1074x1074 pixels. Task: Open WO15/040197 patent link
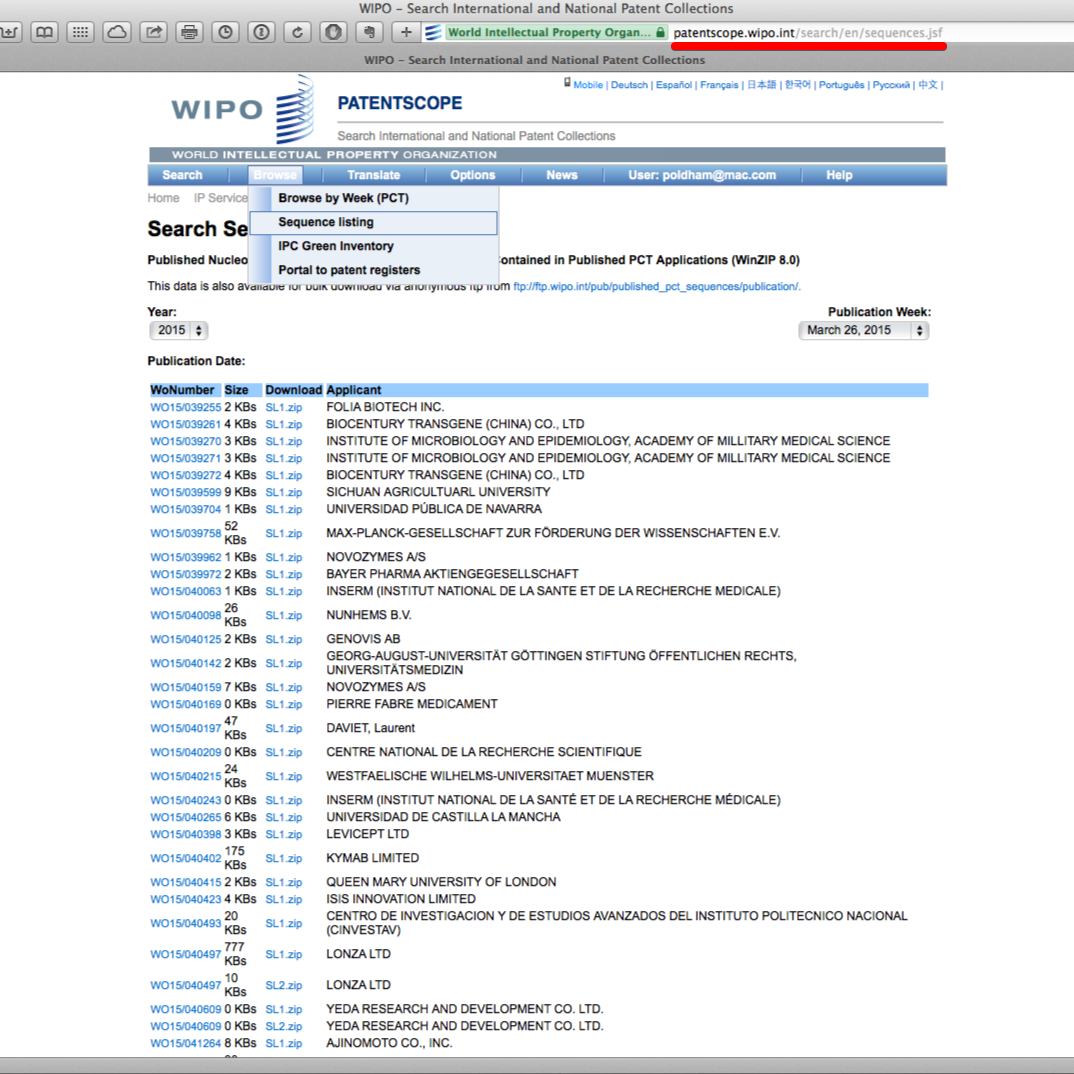(x=186, y=729)
